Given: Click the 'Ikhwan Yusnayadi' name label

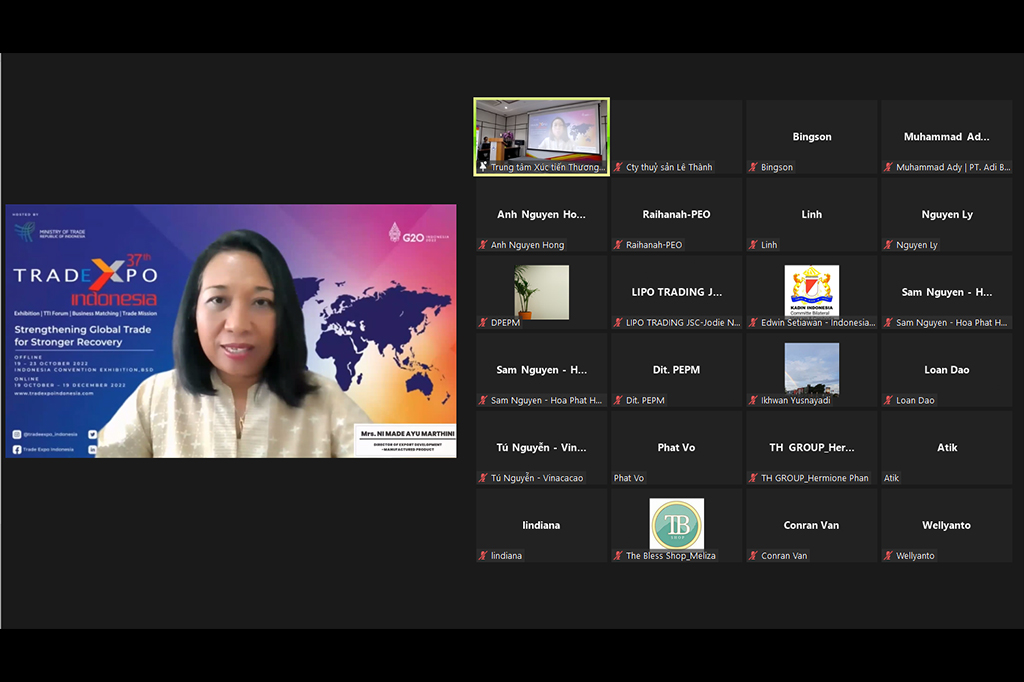Looking at the screenshot, I should click(x=796, y=400).
